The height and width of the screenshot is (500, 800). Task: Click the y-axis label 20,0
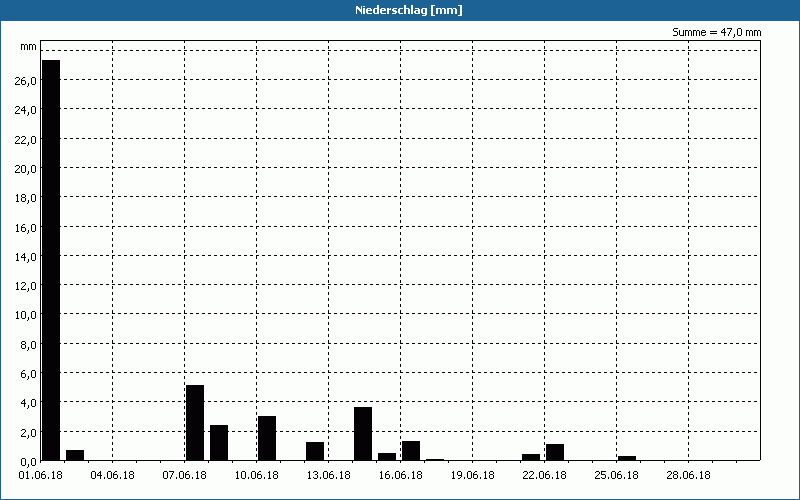point(26,168)
